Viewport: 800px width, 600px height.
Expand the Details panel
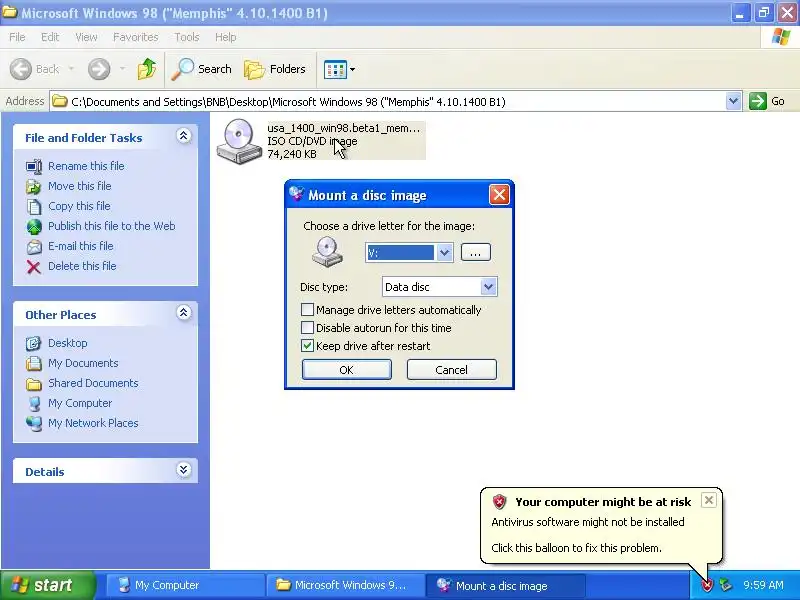click(184, 470)
